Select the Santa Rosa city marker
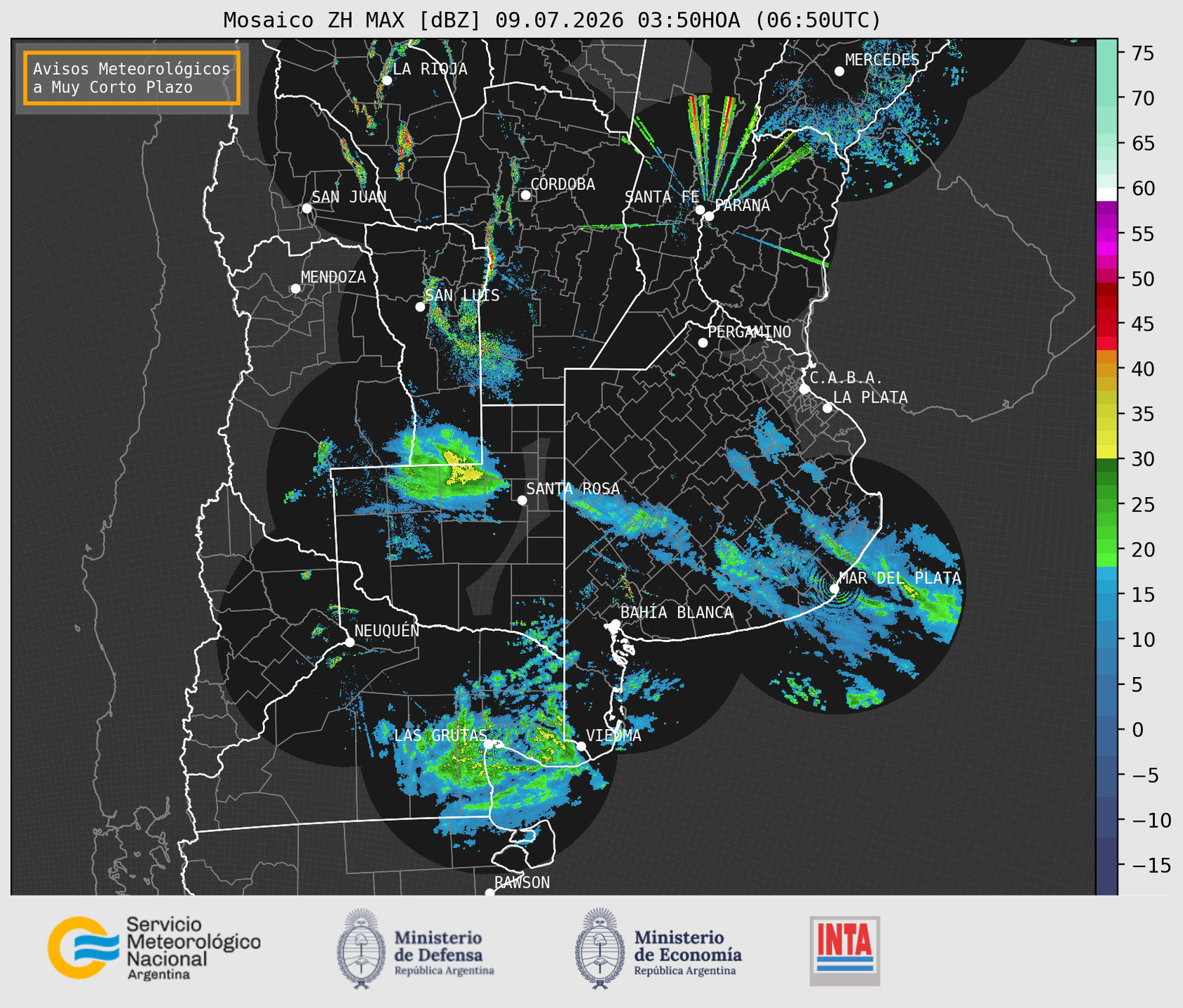1183x1008 pixels. coord(522,500)
